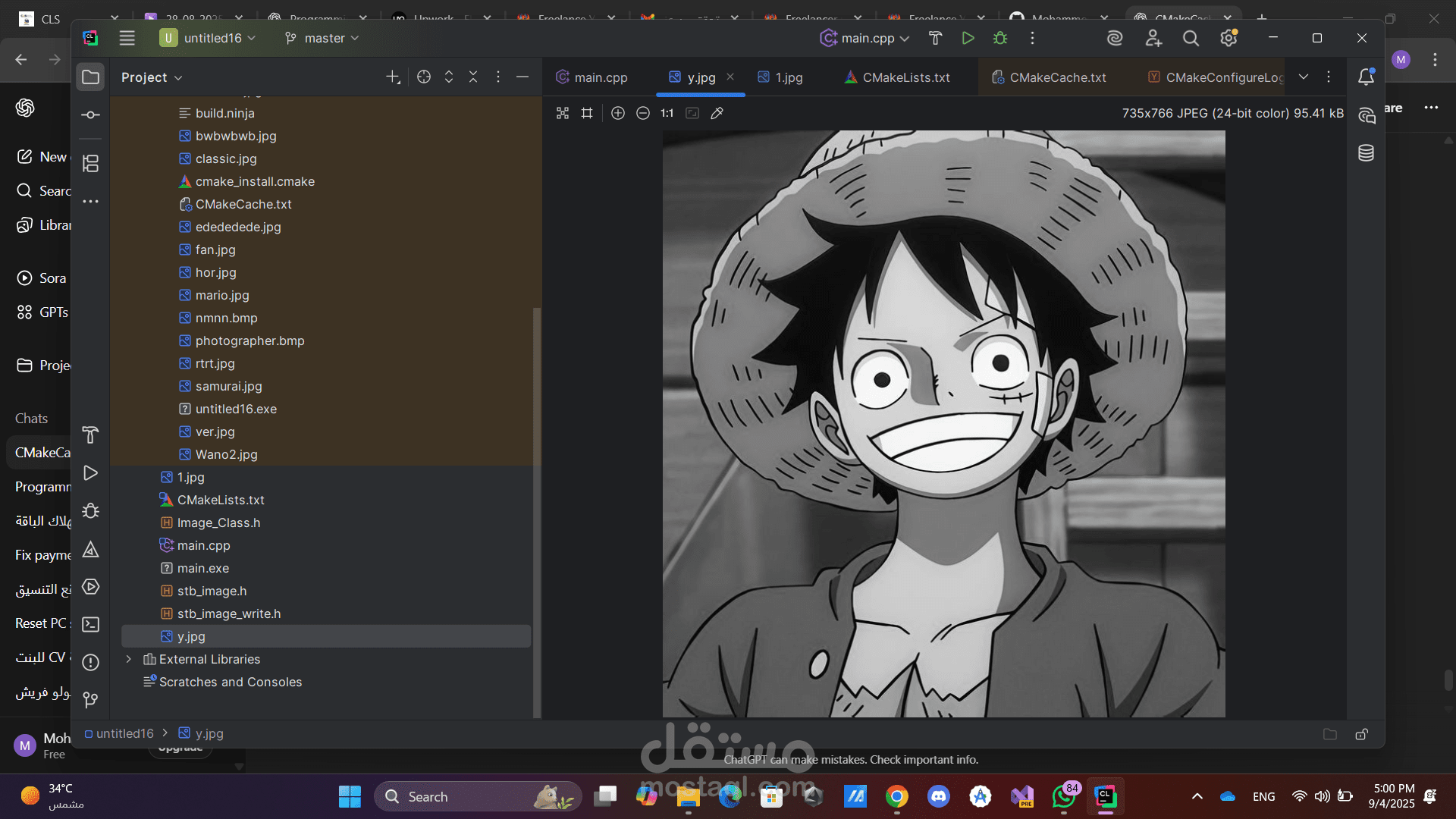Open Windows Start button on taskbar
Image resolution: width=1456 pixels, height=819 pixels.
[x=350, y=796]
